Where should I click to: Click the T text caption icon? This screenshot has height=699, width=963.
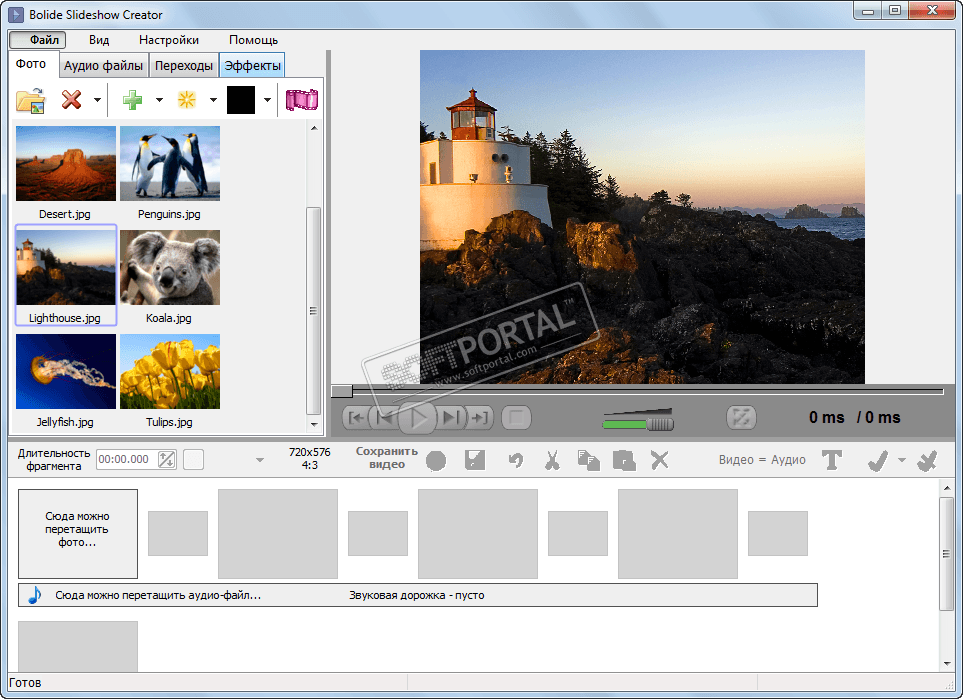pos(832,460)
